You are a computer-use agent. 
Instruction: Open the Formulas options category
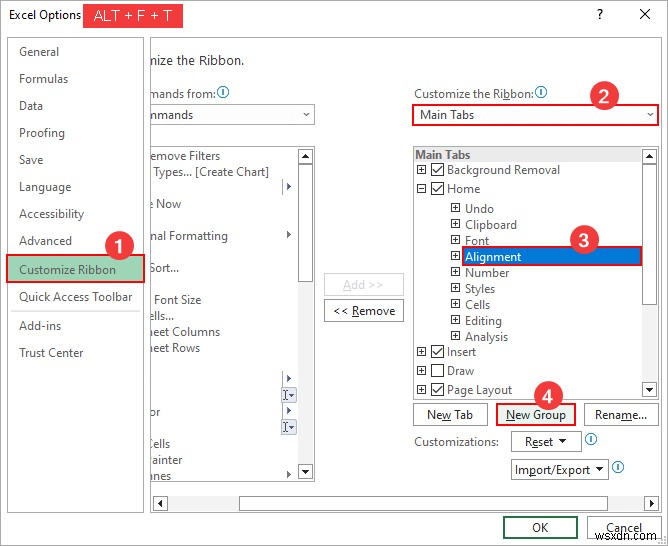coord(43,79)
